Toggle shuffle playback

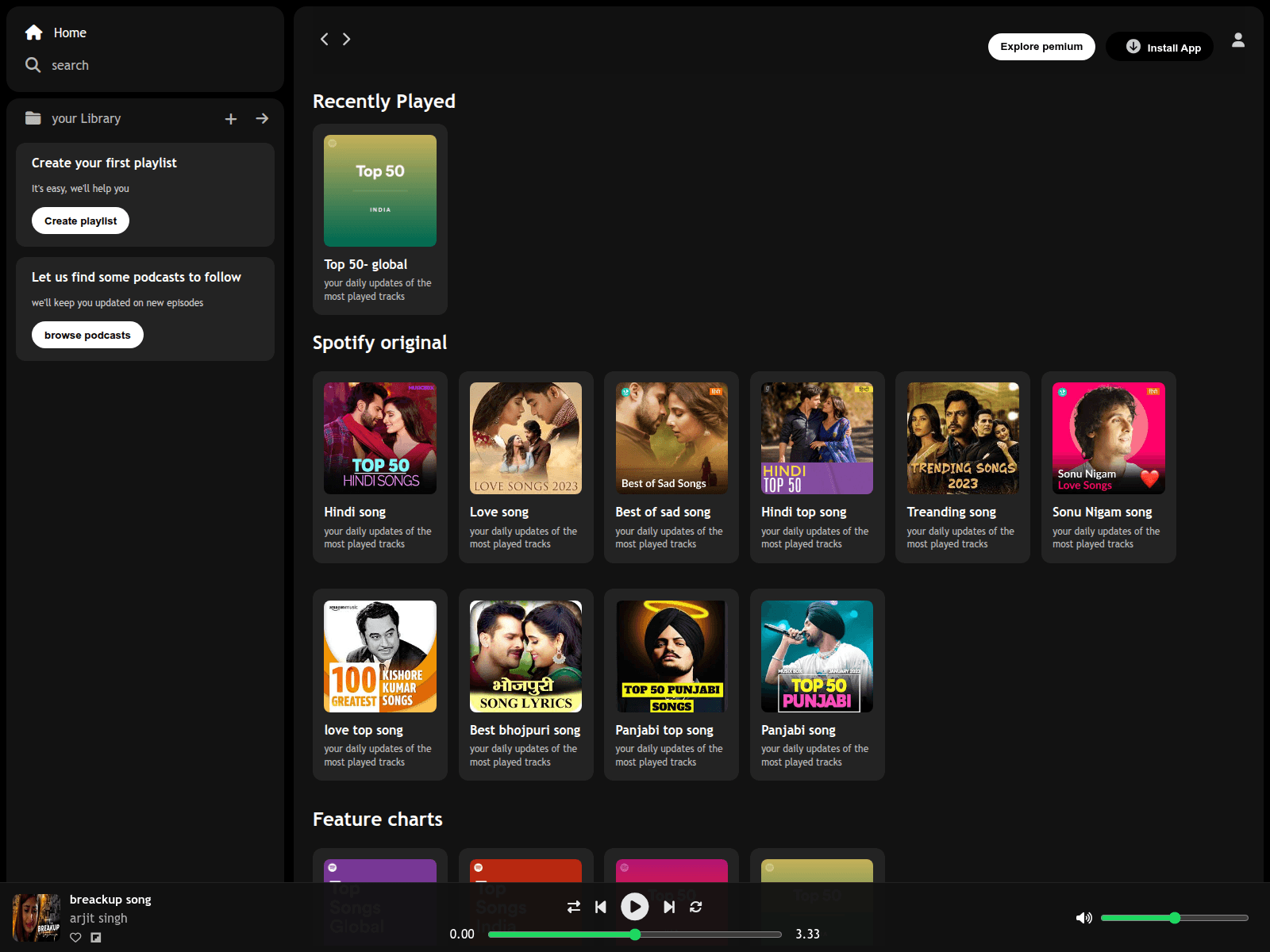click(x=574, y=907)
